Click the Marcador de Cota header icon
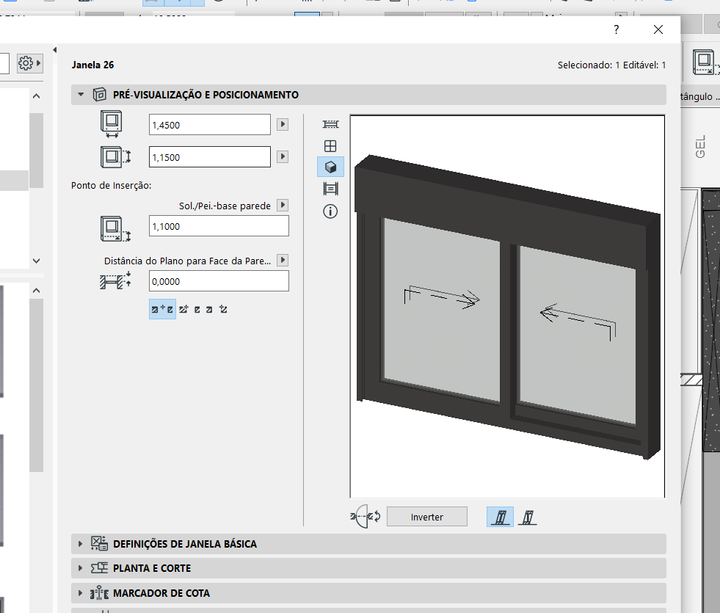This screenshot has height=613, width=720. (99, 593)
